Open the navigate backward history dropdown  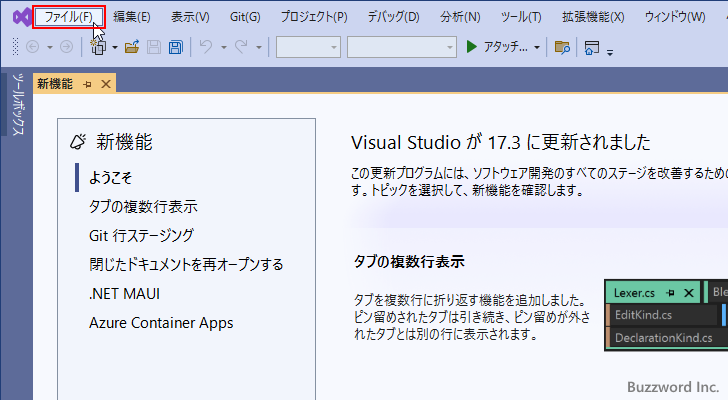(49, 47)
